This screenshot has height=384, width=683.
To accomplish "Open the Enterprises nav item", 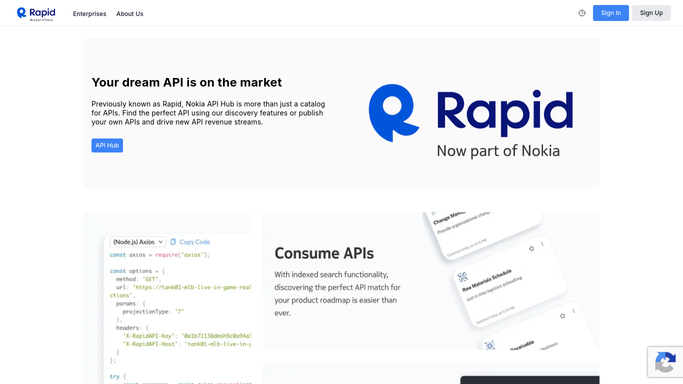I will pos(89,13).
